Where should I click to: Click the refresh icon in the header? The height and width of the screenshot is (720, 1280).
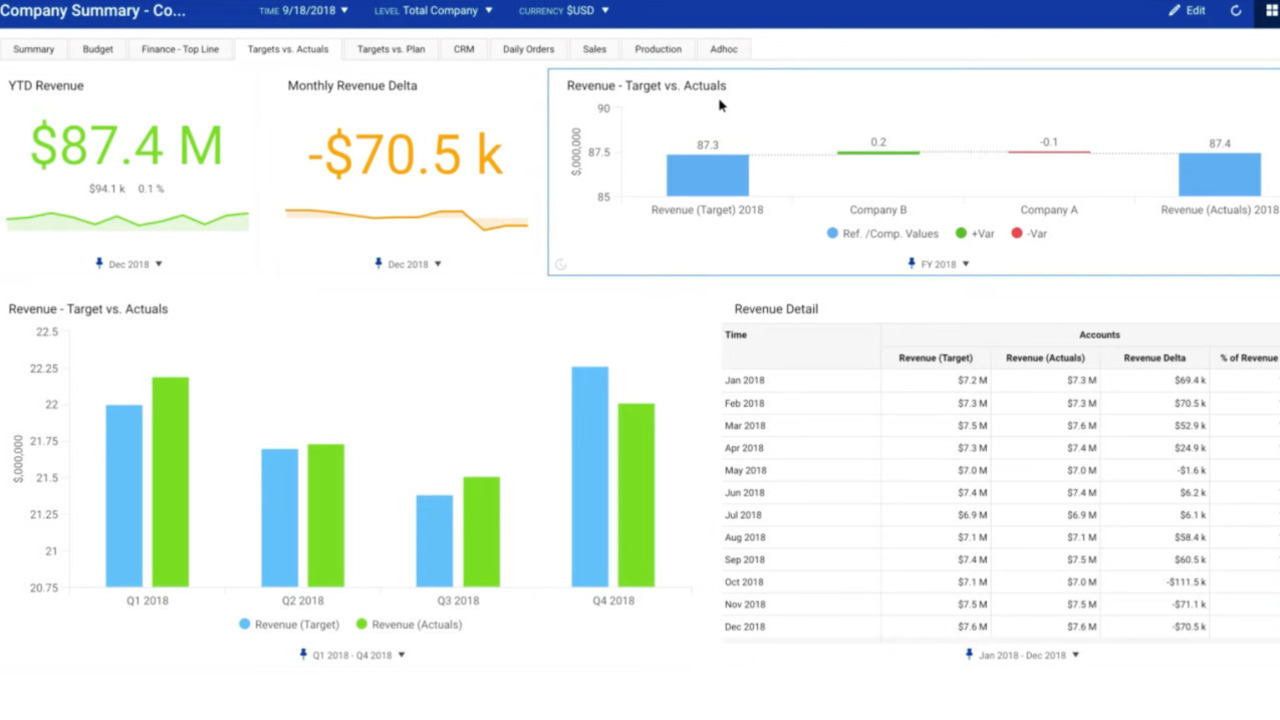point(1236,11)
